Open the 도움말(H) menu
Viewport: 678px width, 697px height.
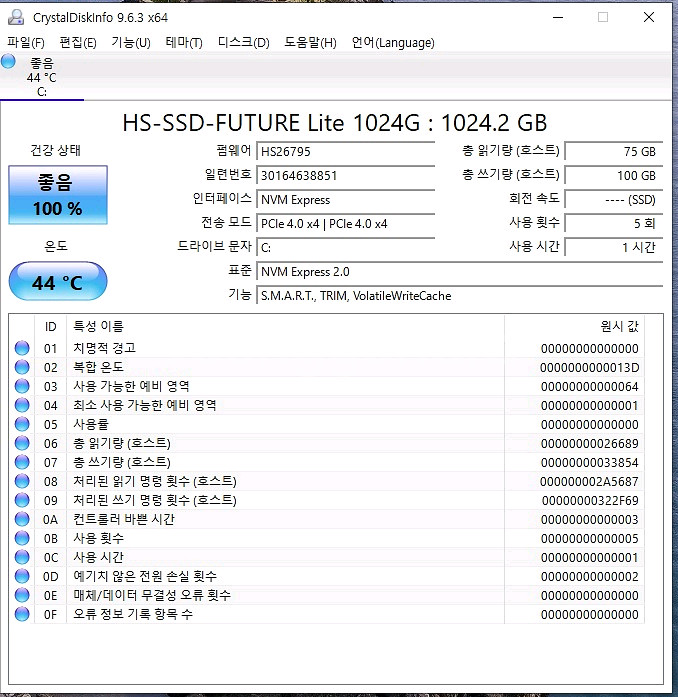(310, 43)
